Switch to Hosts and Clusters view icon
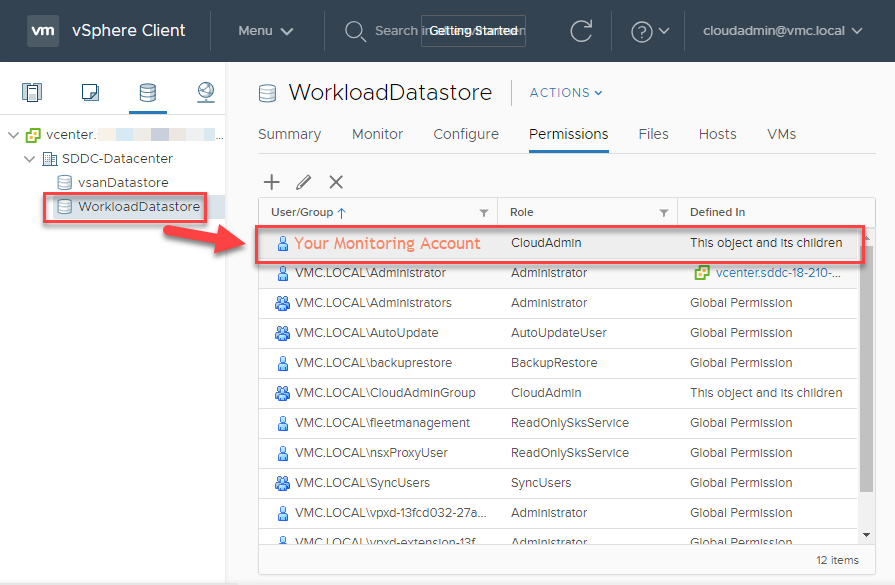895x585 pixels. tap(32, 92)
